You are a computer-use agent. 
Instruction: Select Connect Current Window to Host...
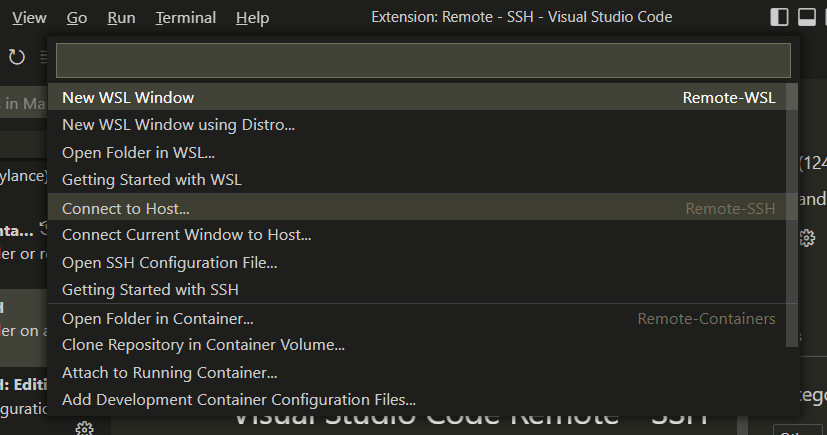point(423,235)
